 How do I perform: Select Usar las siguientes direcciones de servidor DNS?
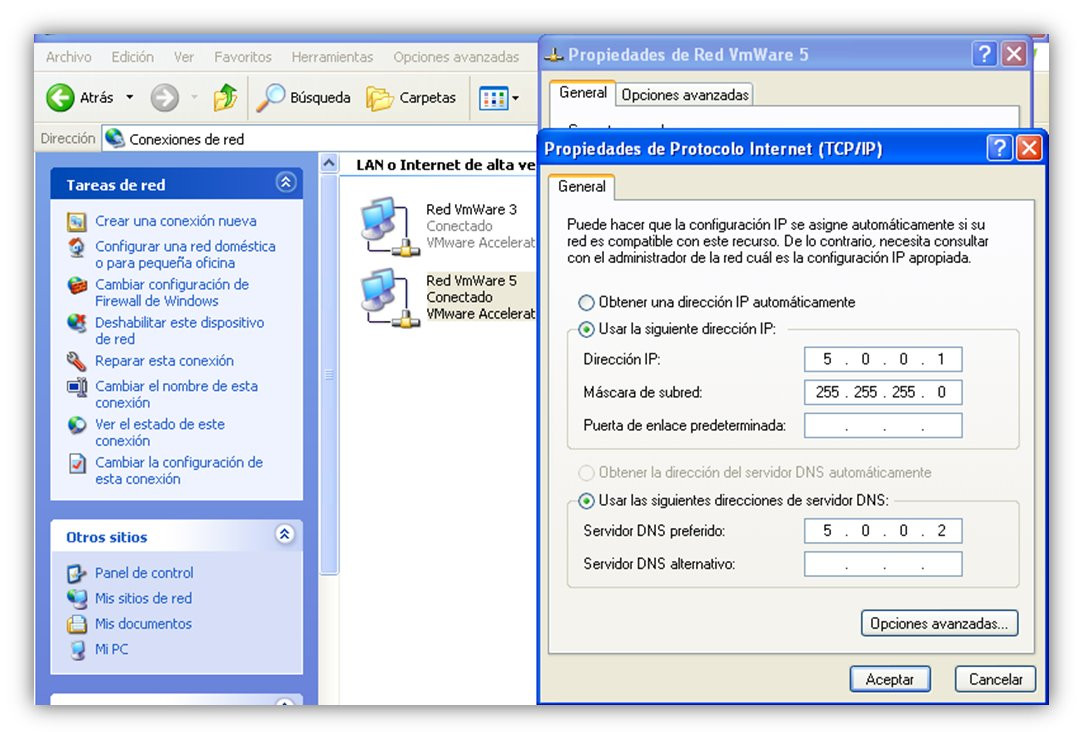click(586, 501)
